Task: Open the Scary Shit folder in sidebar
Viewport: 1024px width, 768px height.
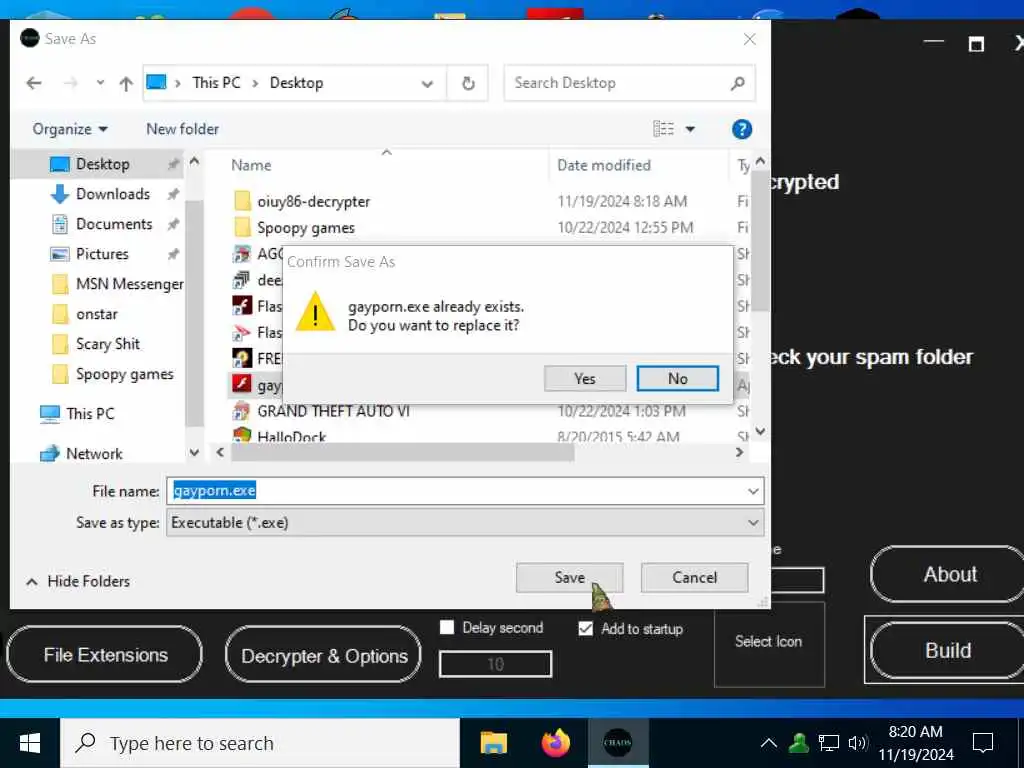Action: coord(108,344)
